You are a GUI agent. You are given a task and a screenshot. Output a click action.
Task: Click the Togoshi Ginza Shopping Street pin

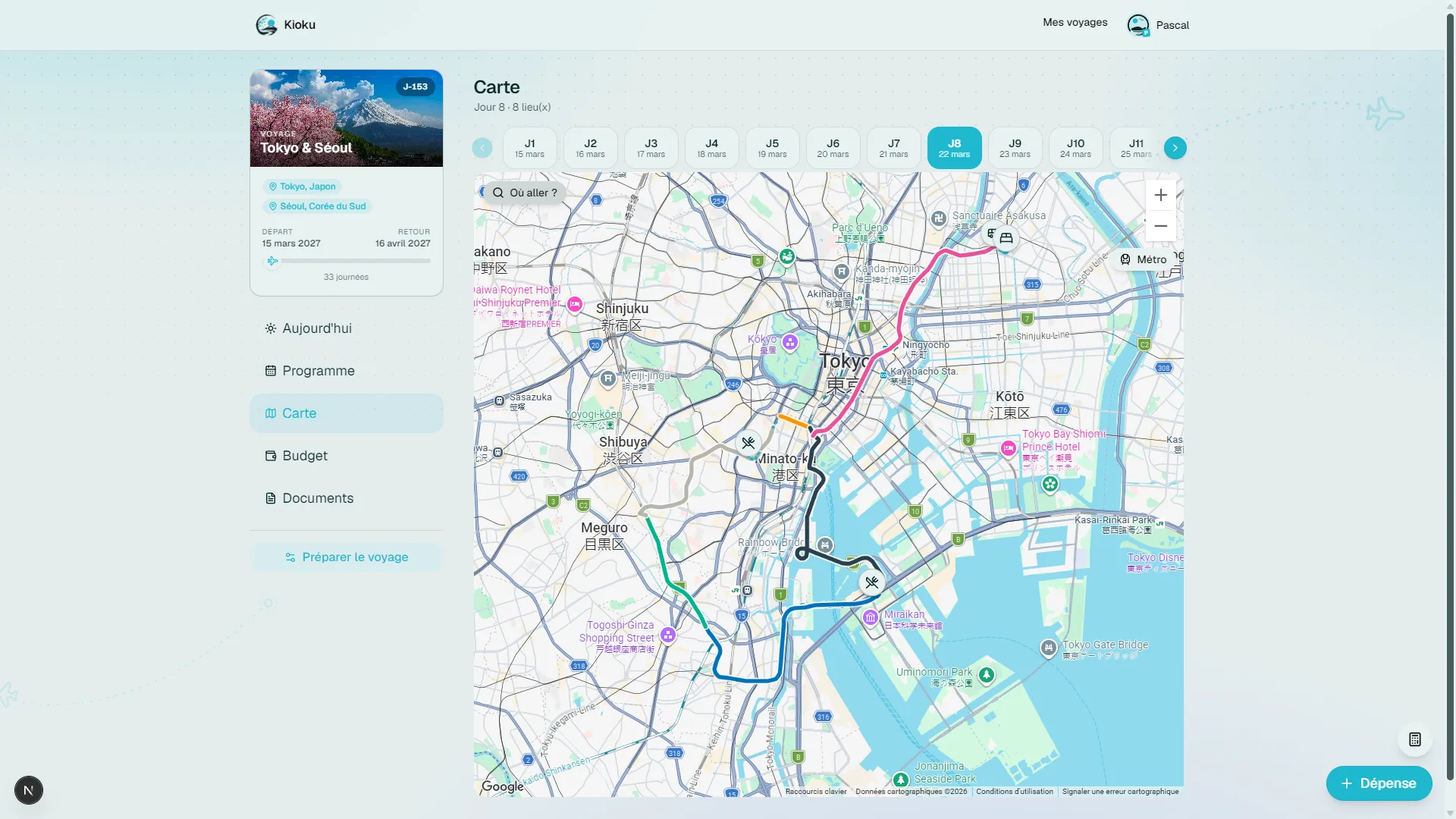[668, 635]
